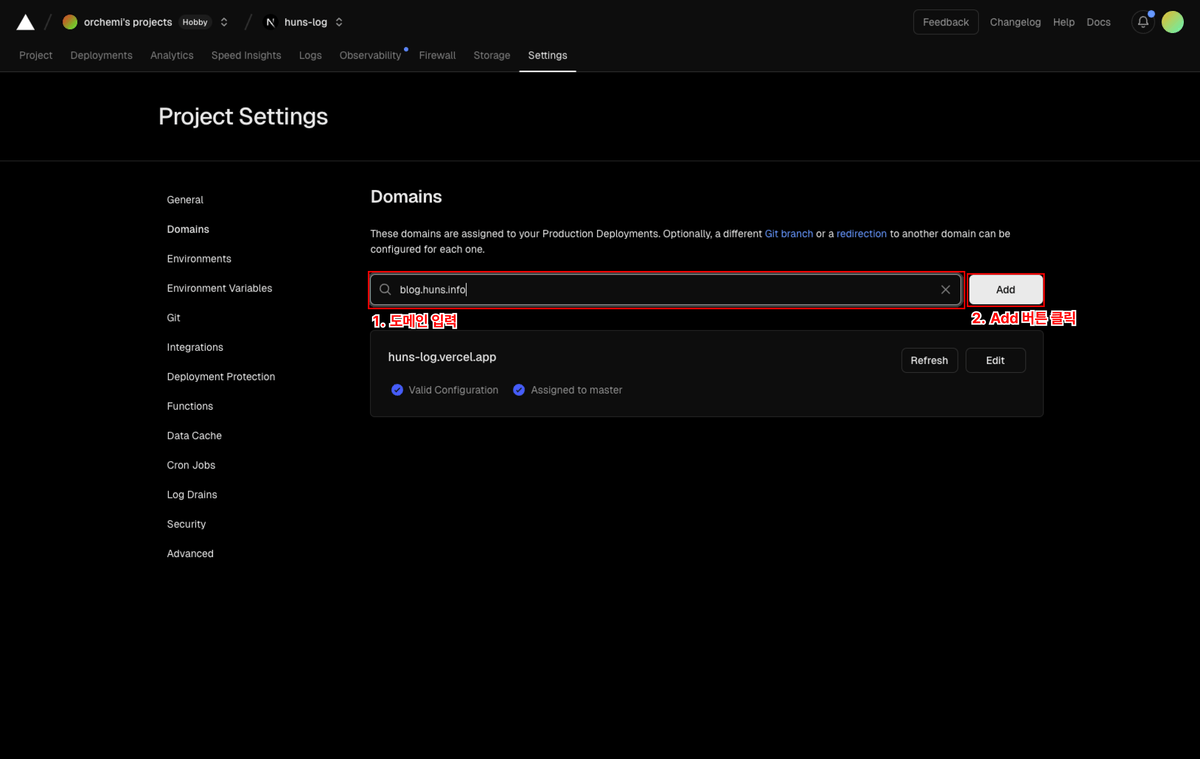Open Environments in settings sidebar

click(199, 259)
